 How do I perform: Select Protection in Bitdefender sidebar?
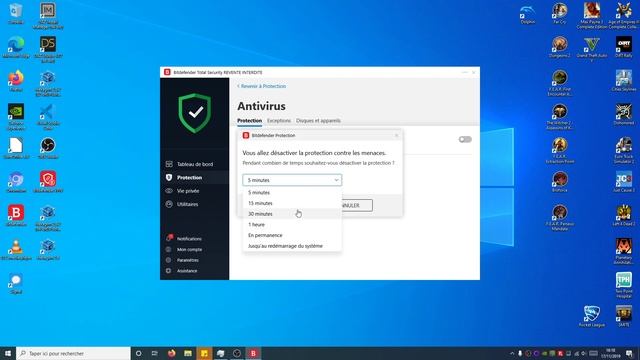point(194,178)
